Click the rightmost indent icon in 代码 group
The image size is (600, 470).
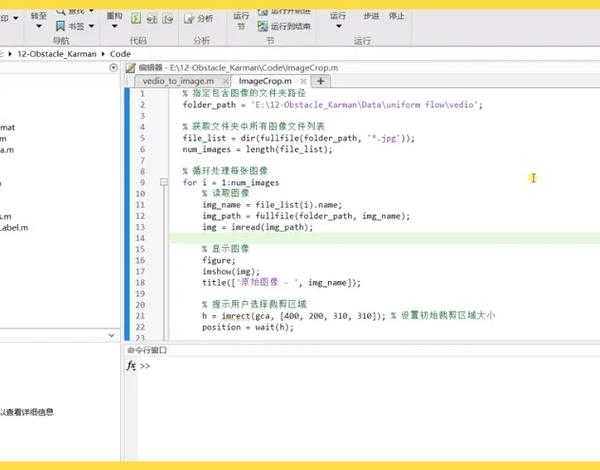[168, 18]
